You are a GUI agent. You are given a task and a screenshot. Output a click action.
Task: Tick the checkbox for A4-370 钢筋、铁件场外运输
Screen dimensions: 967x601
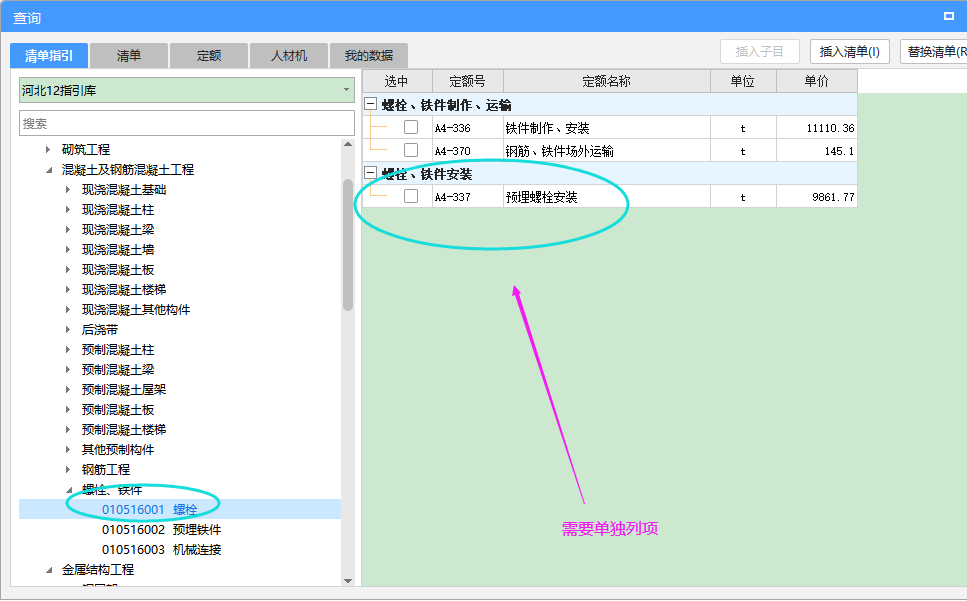[x=411, y=150]
